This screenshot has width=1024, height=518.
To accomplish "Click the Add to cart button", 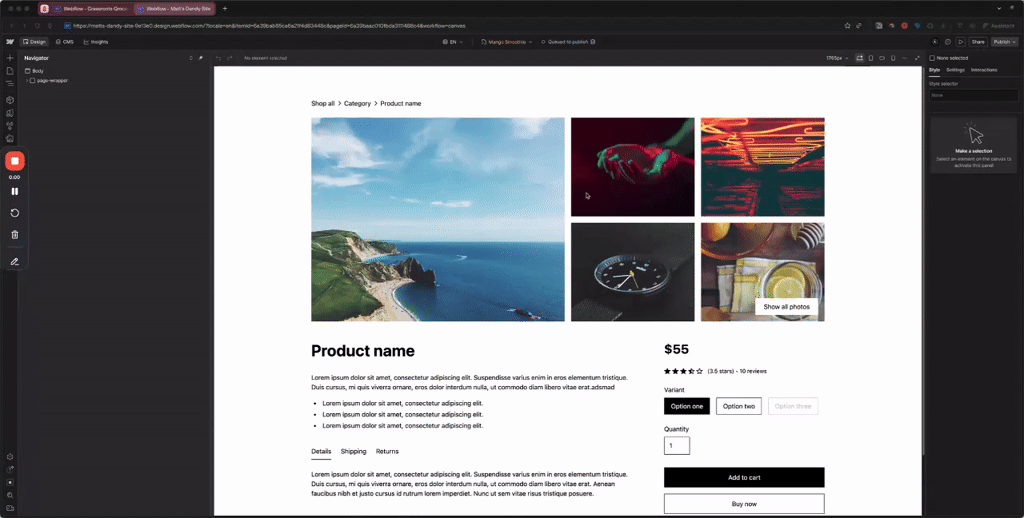I will [x=744, y=478].
